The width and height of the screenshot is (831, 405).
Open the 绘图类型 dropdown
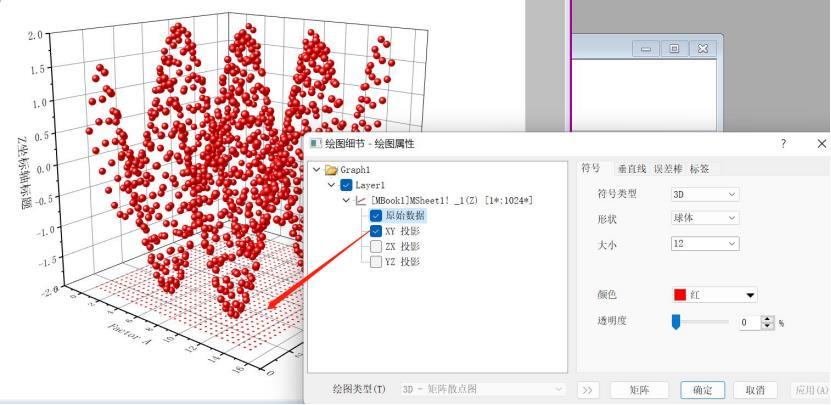coord(483,389)
